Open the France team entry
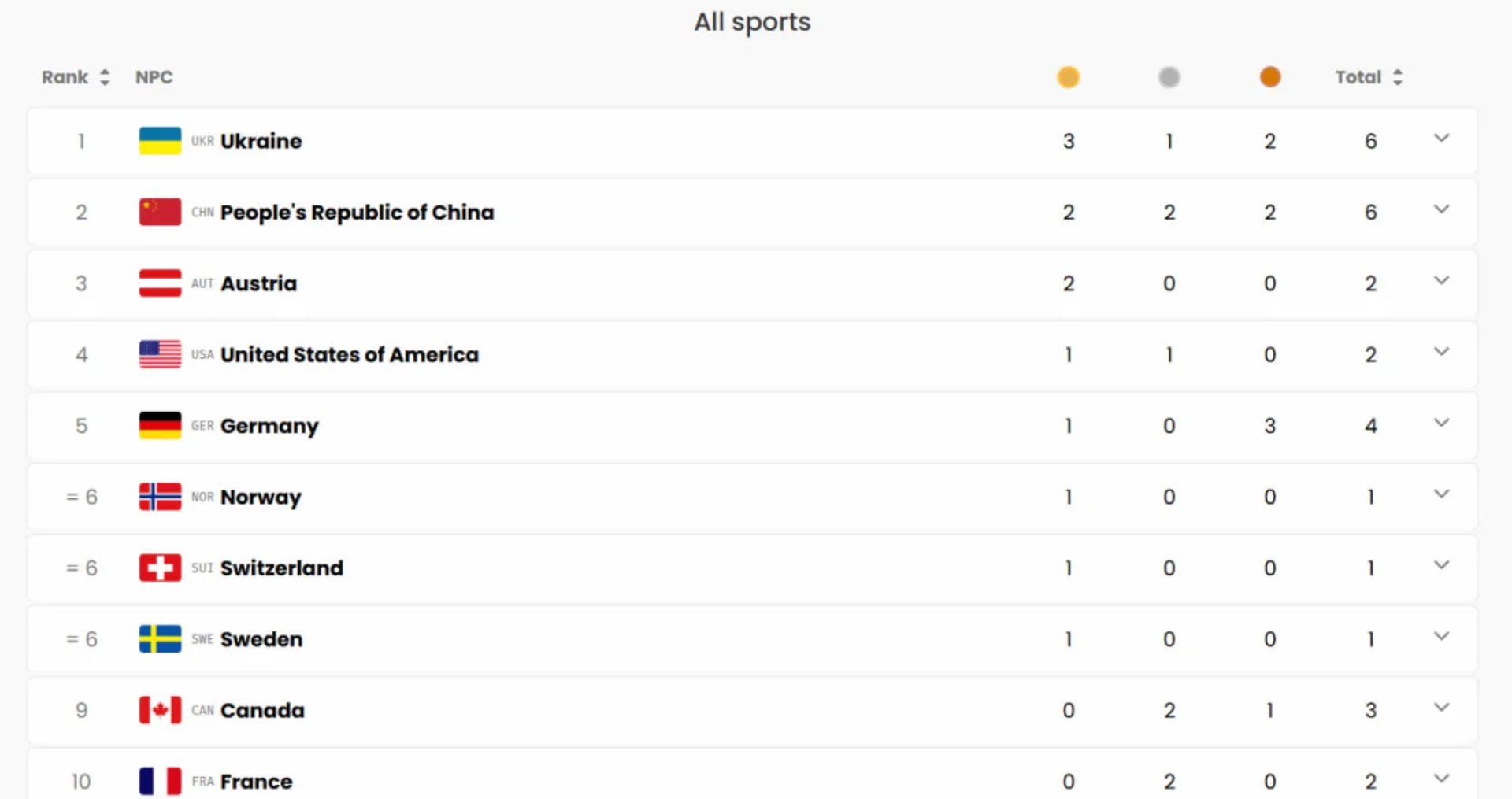This screenshot has width=1512, height=799. coord(256,782)
